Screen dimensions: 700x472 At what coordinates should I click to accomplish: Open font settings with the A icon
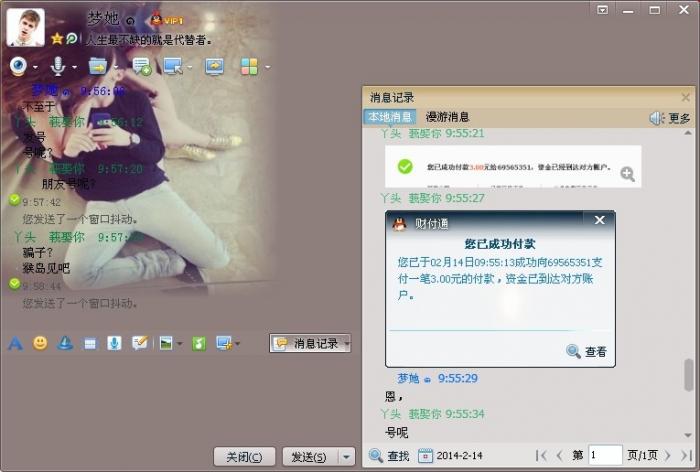16,343
